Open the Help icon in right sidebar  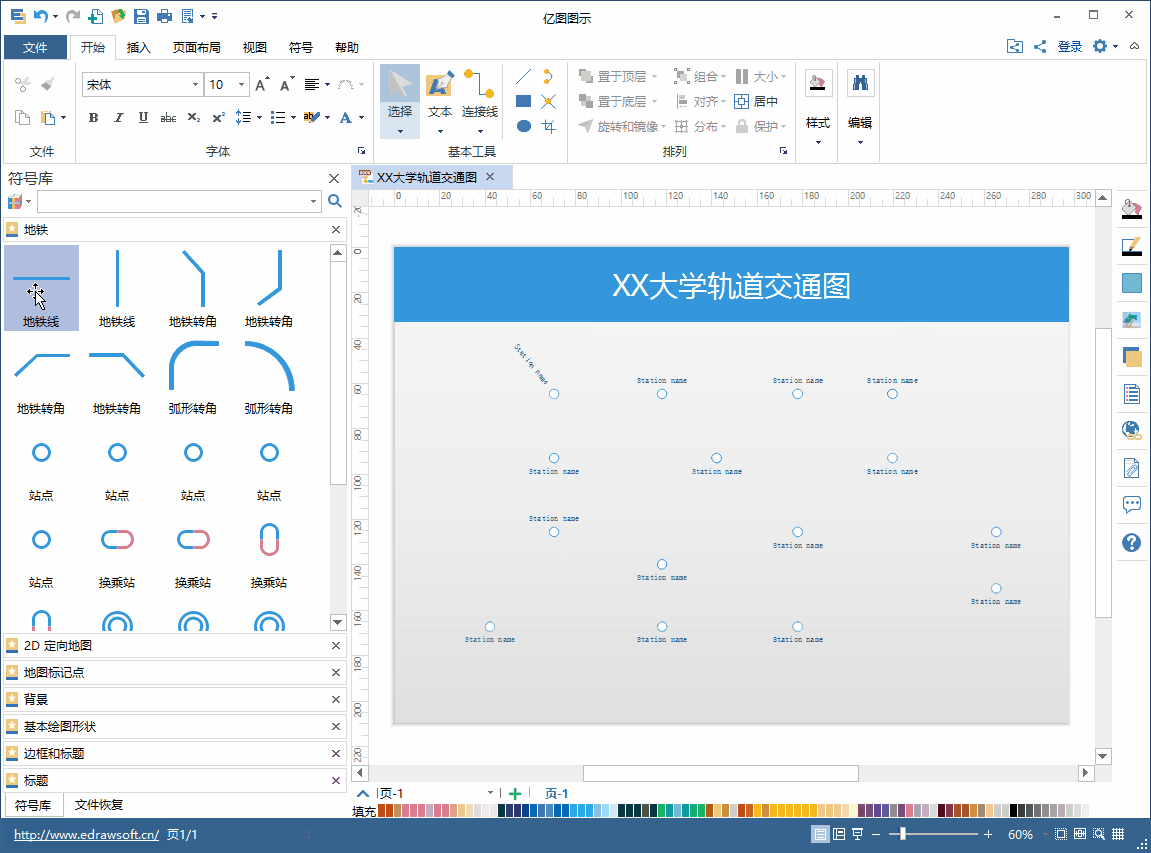[1131, 542]
